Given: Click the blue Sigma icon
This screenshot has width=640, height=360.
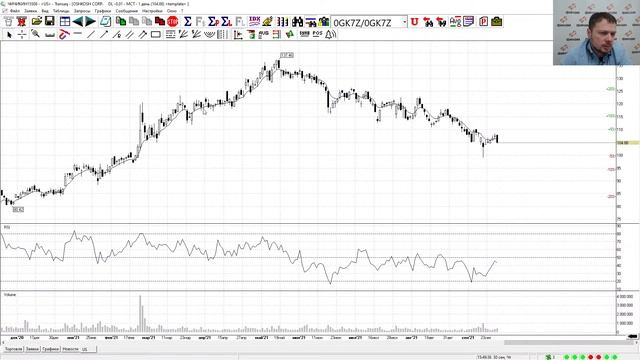Looking at the screenshot, I should (187, 21).
